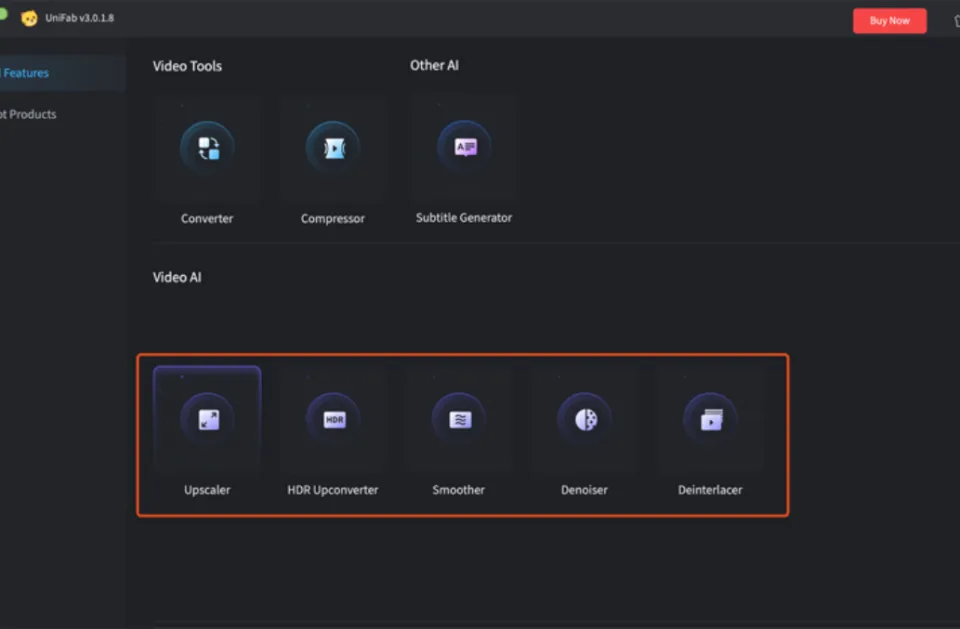This screenshot has width=960, height=629.
Task: Open the Deinterlacer tool icon
Action: (x=710, y=420)
